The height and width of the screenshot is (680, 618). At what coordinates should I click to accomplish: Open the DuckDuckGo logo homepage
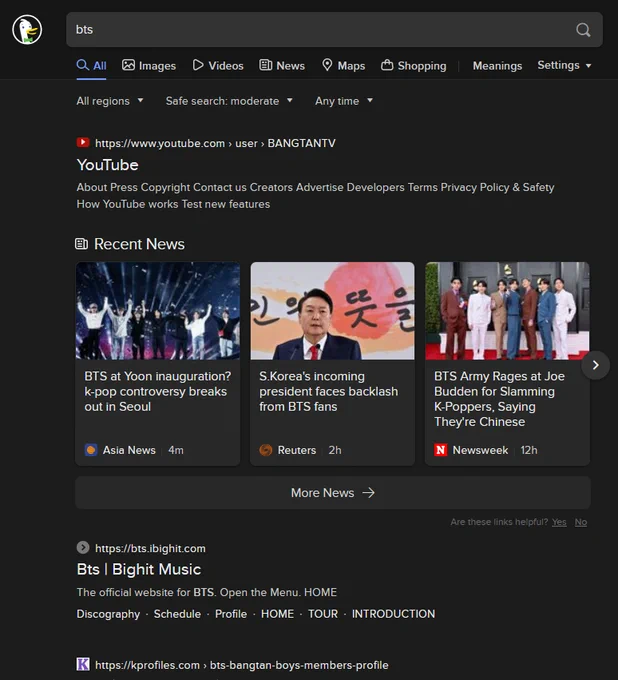coord(27,29)
